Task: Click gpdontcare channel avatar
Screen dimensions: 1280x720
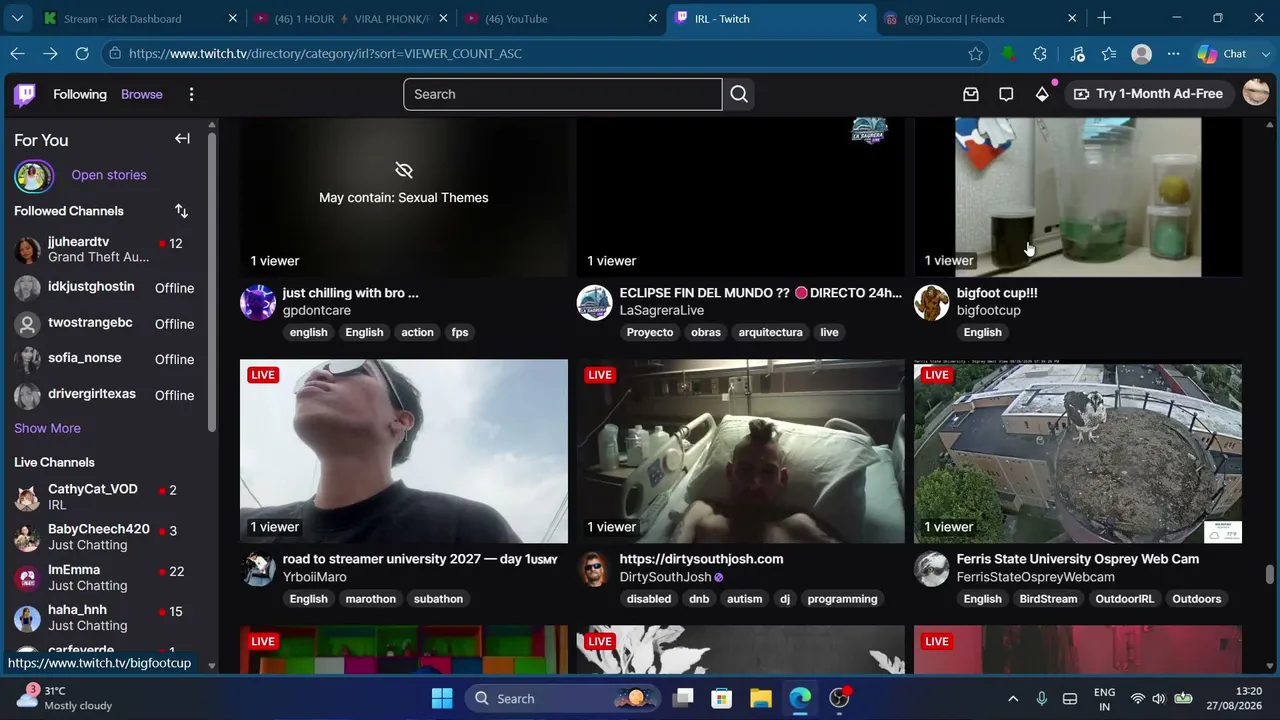Action: pyautogui.click(x=258, y=302)
